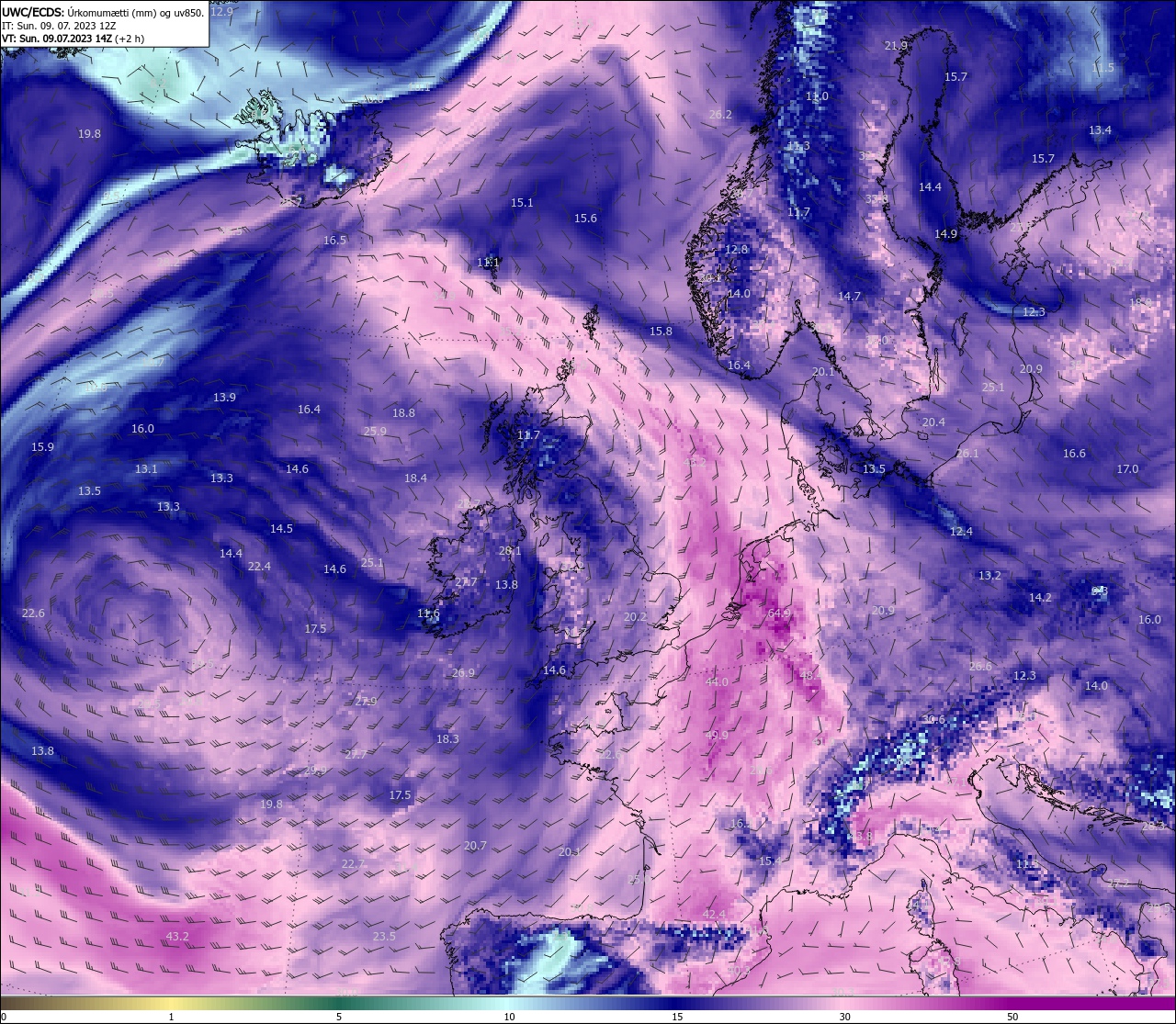Click the 18.4 value label
Image resolution: width=1176 pixels, height=1024 pixels.
point(415,478)
